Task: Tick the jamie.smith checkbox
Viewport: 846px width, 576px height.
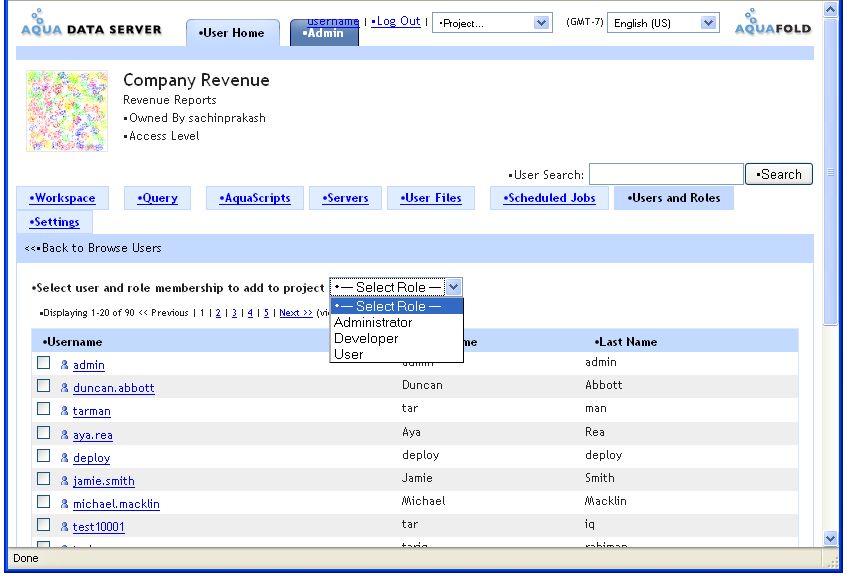Action: 43,479
